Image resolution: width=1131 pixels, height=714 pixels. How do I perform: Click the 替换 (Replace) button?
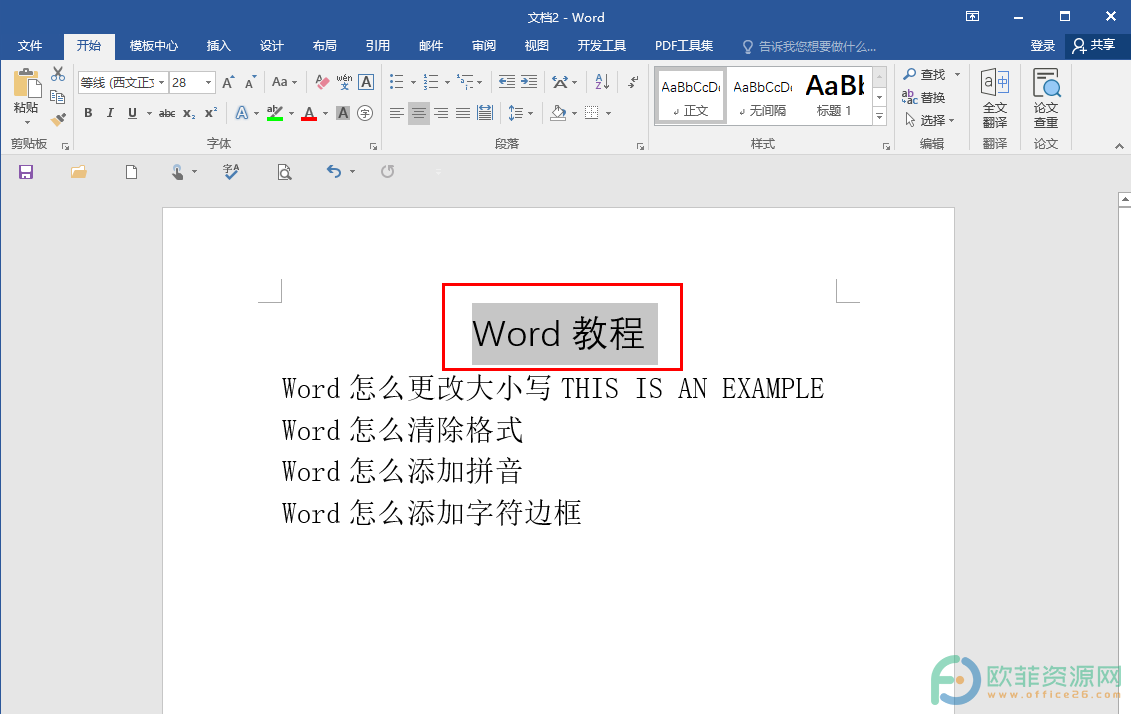click(x=924, y=97)
